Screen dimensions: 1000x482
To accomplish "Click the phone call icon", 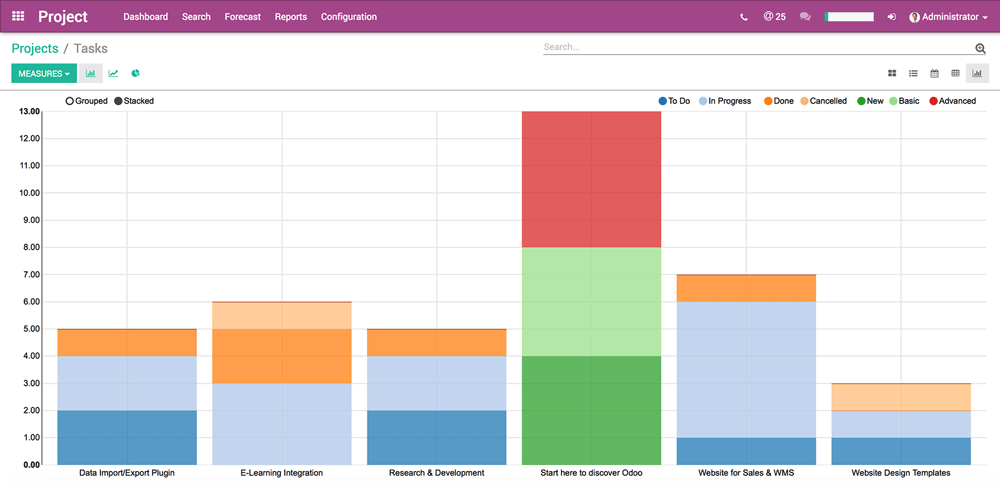I will coord(743,17).
